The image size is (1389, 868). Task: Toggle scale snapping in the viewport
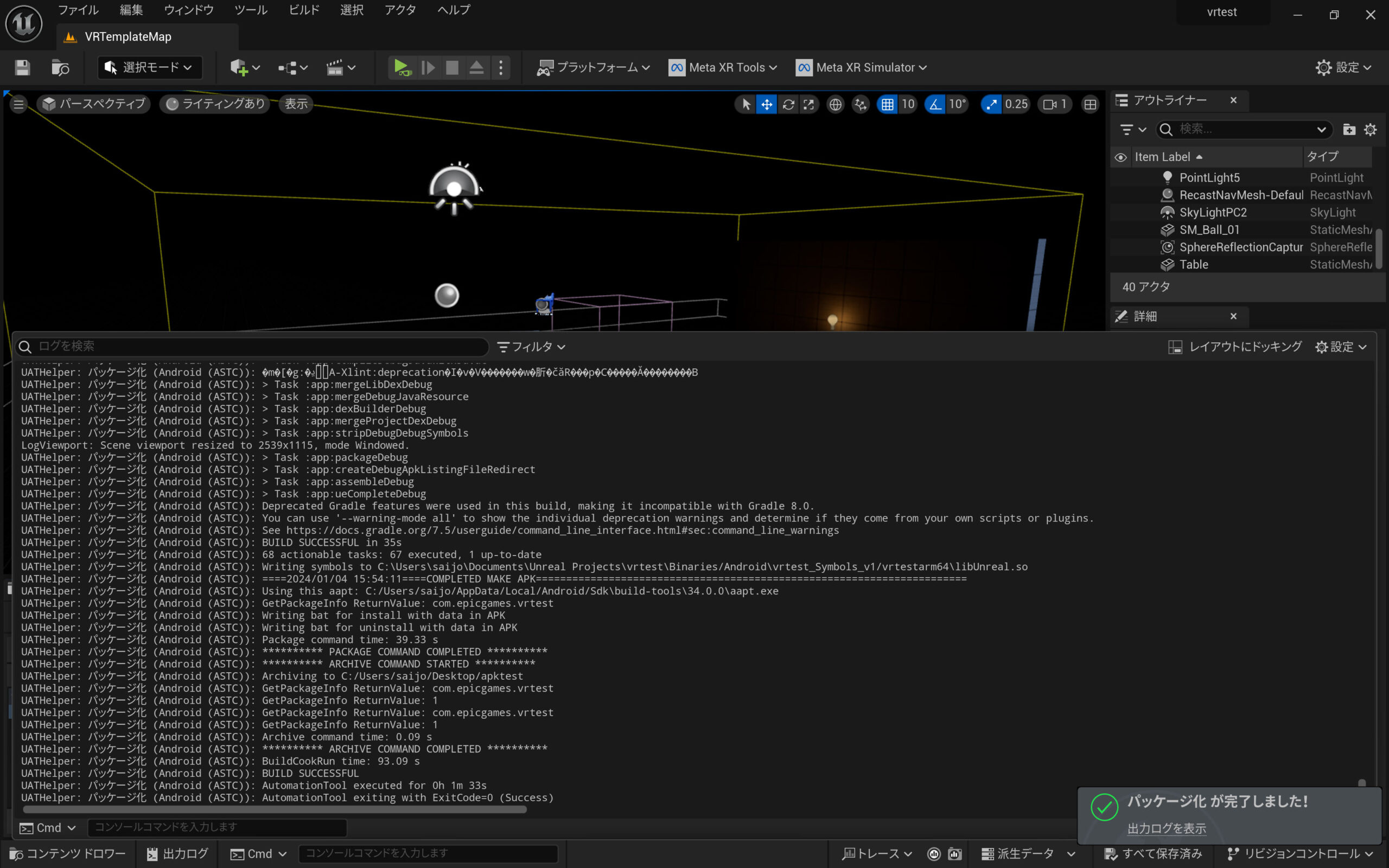991,104
